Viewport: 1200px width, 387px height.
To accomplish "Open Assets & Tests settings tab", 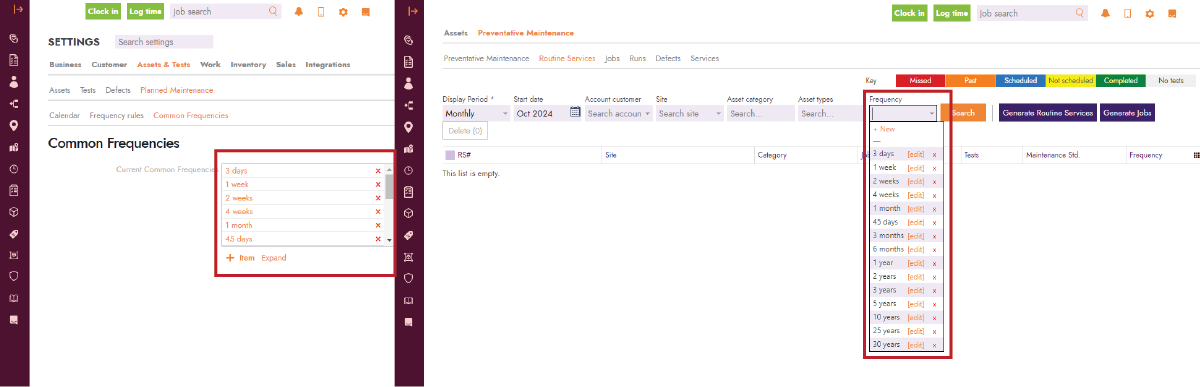I will (x=164, y=64).
